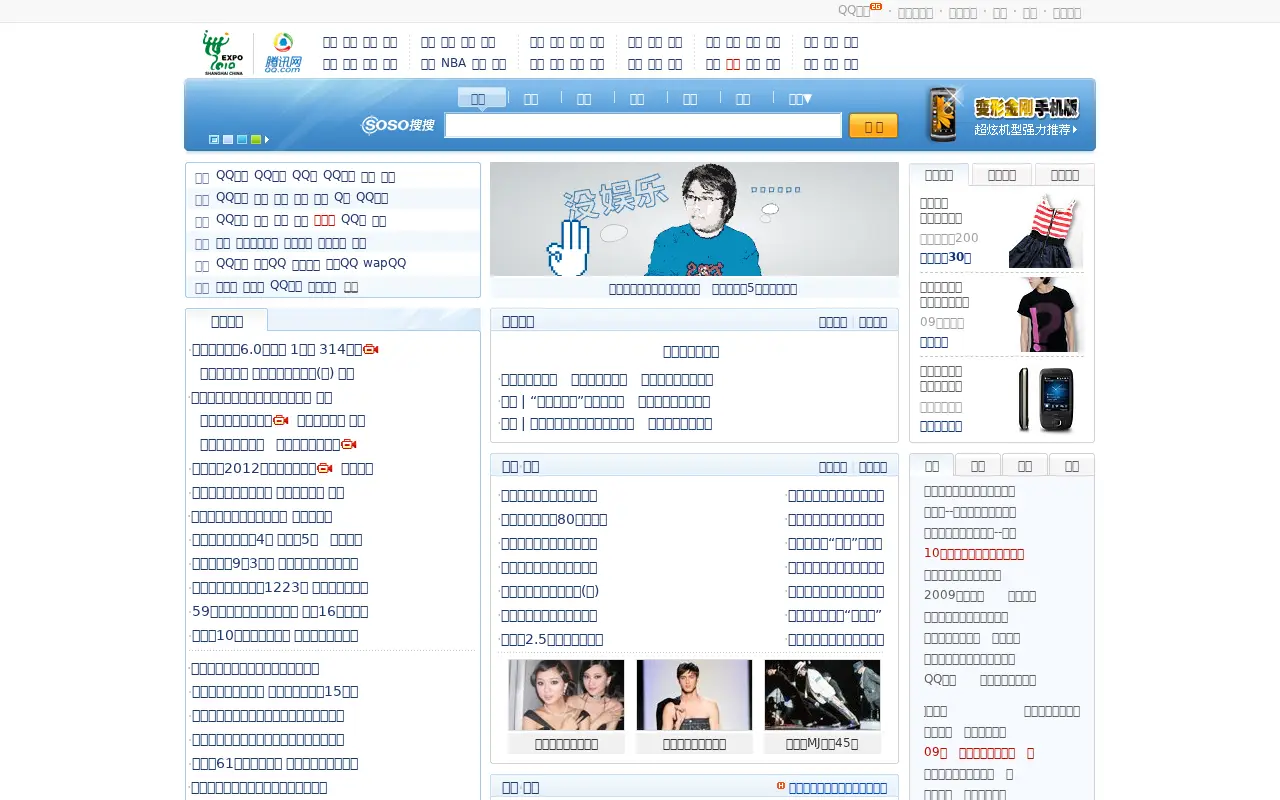Click the bold link containing '30' beside dress

[x=945, y=257]
